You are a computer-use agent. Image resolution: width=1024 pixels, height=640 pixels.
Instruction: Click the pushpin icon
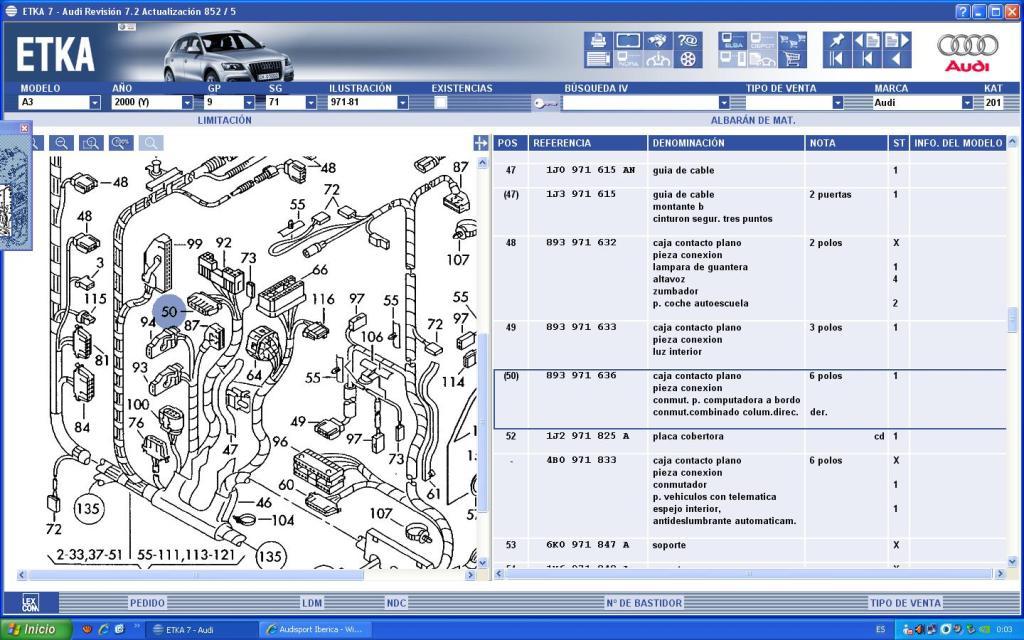[x=837, y=40]
